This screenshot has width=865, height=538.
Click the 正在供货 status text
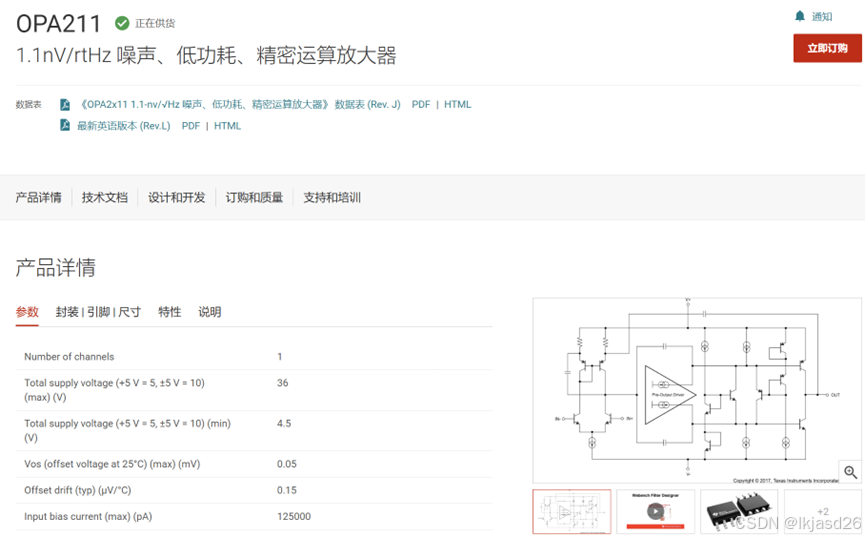point(155,23)
